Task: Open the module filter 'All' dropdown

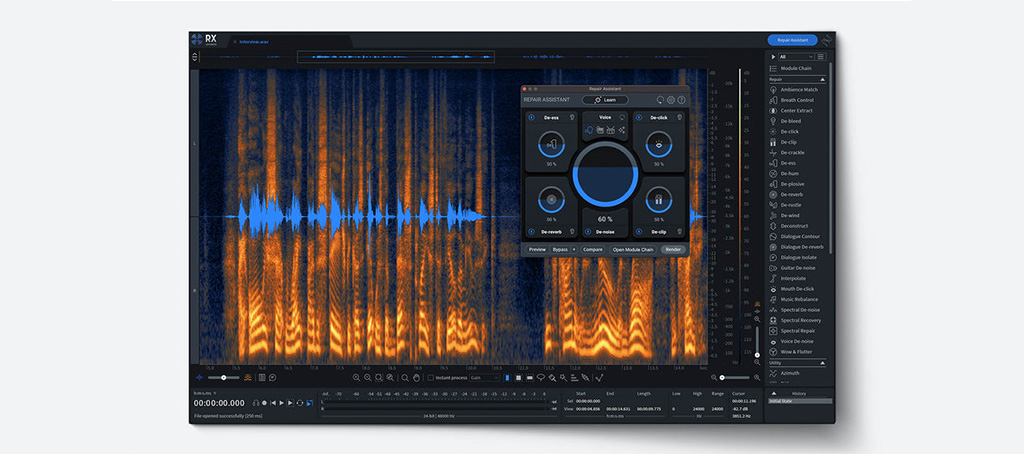Action: tap(796, 57)
